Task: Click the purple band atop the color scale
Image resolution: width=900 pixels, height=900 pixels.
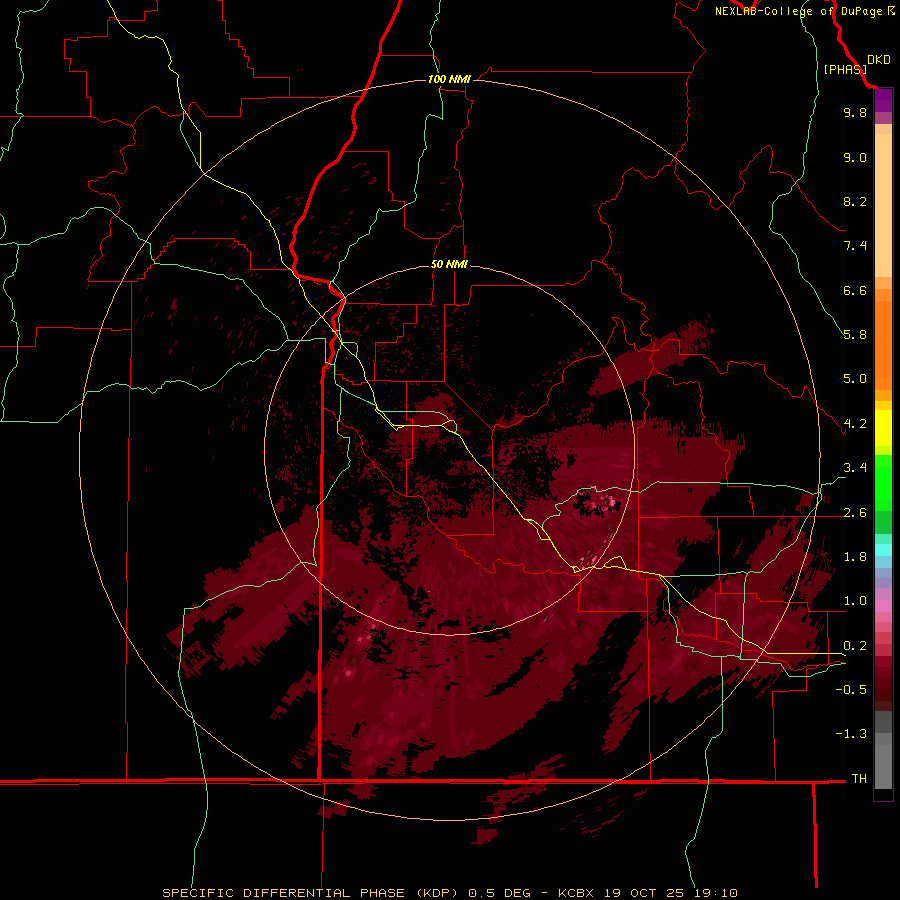Action: 883,101
